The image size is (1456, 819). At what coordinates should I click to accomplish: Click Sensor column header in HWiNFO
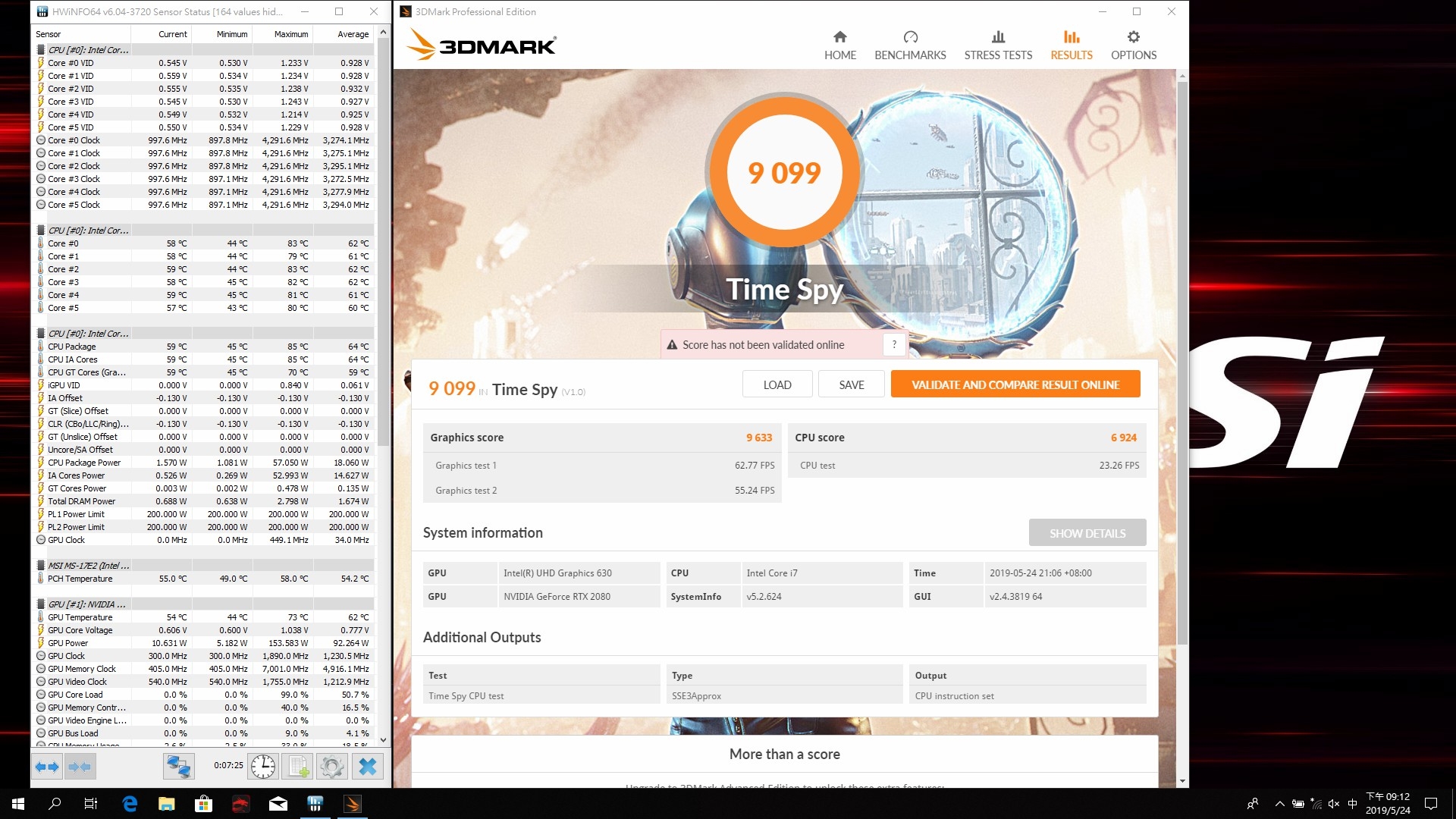82,34
